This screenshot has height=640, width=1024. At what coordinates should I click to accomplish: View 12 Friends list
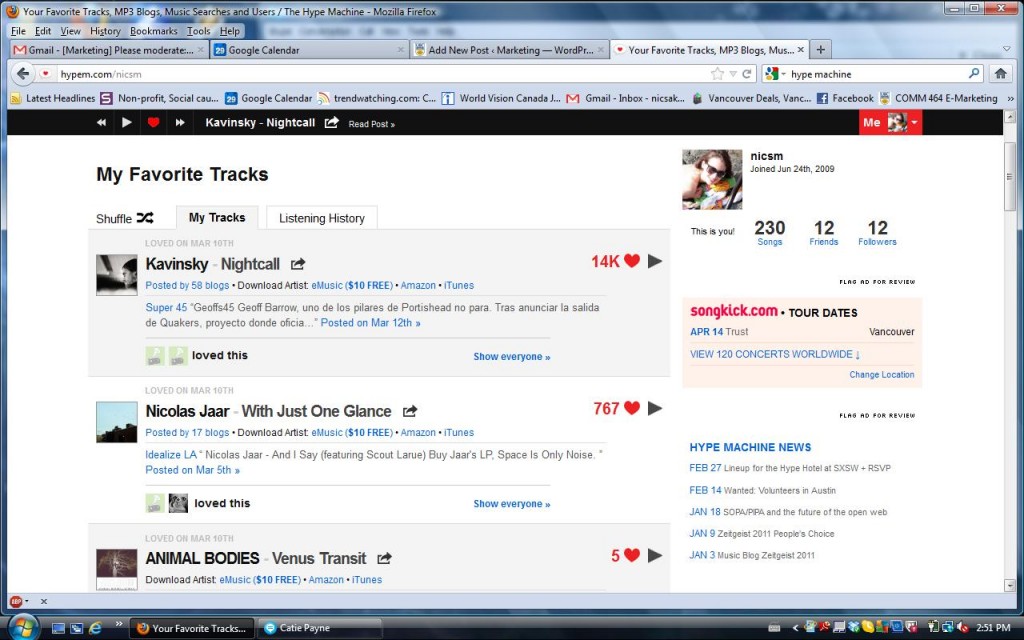[x=824, y=232]
